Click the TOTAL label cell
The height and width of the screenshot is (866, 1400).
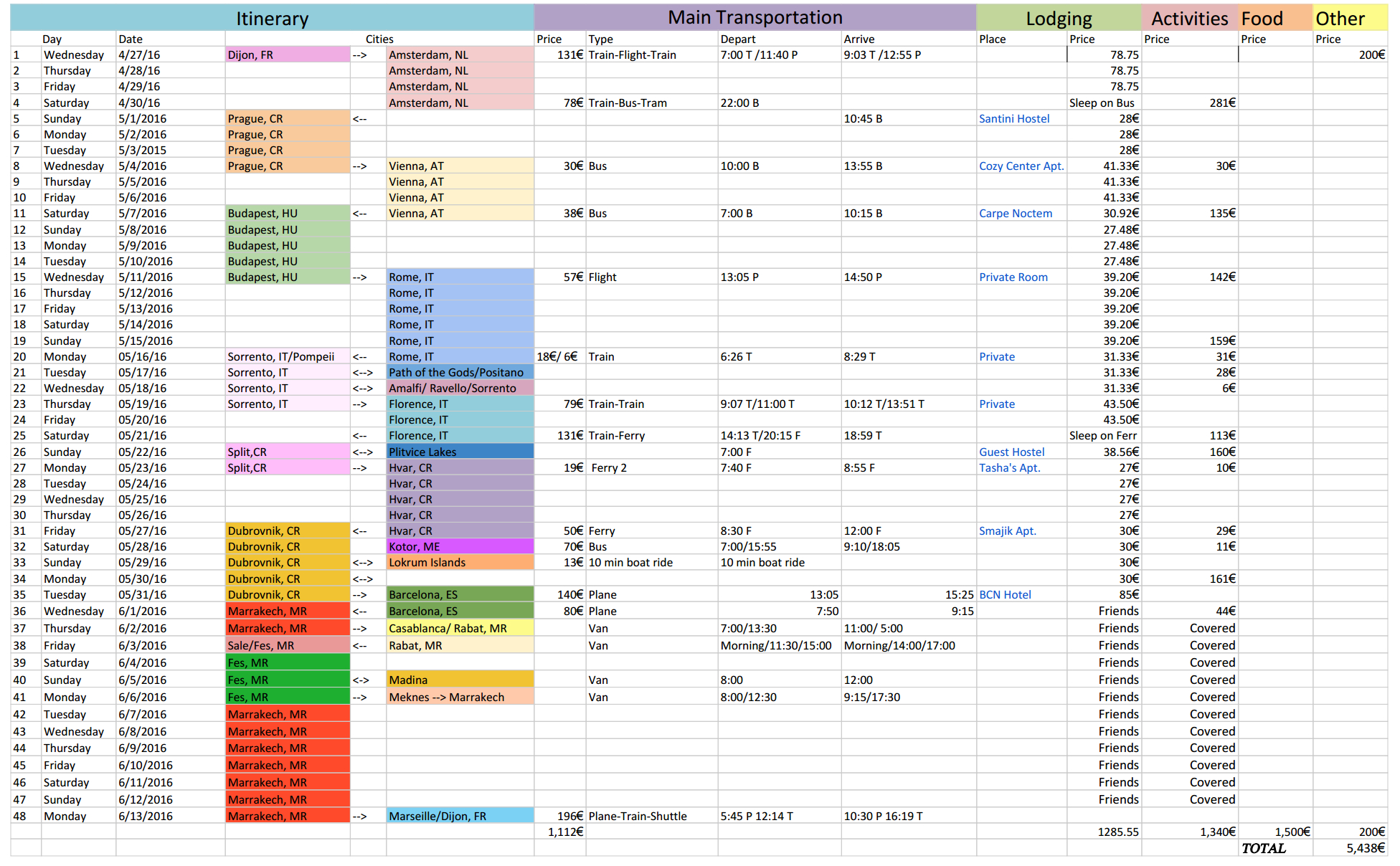[x=1274, y=849]
